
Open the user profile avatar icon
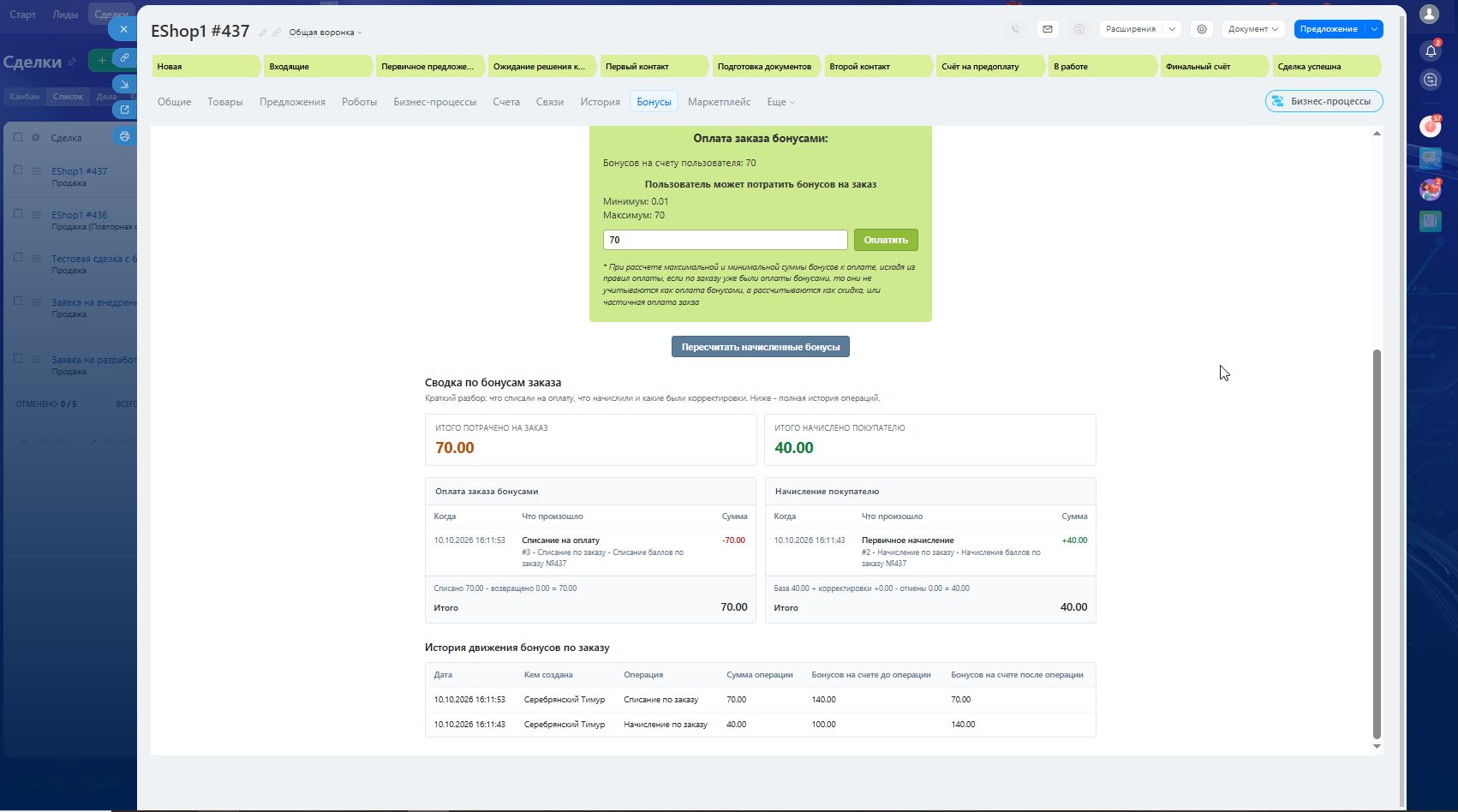1430,14
